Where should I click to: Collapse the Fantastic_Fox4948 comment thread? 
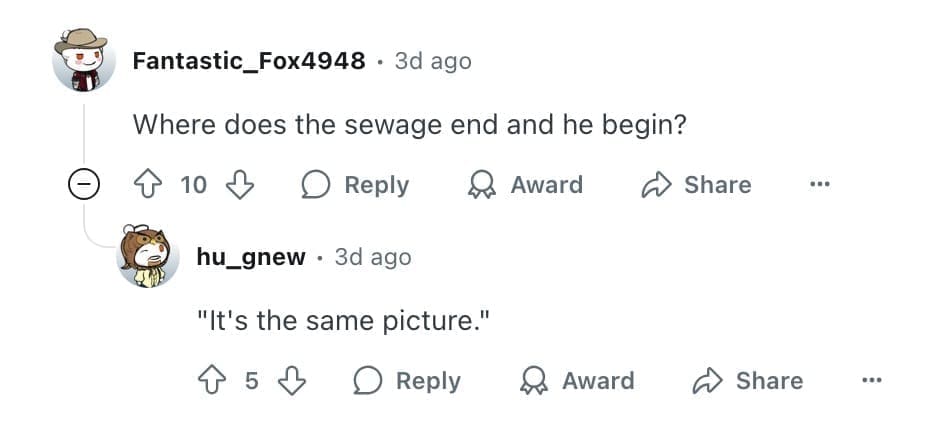pyautogui.click(x=85, y=185)
